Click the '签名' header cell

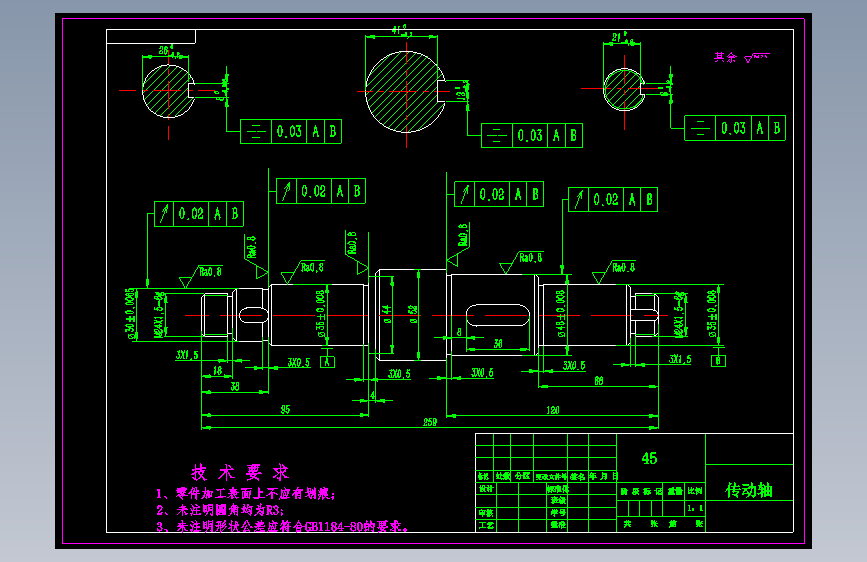click(x=578, y=476)
